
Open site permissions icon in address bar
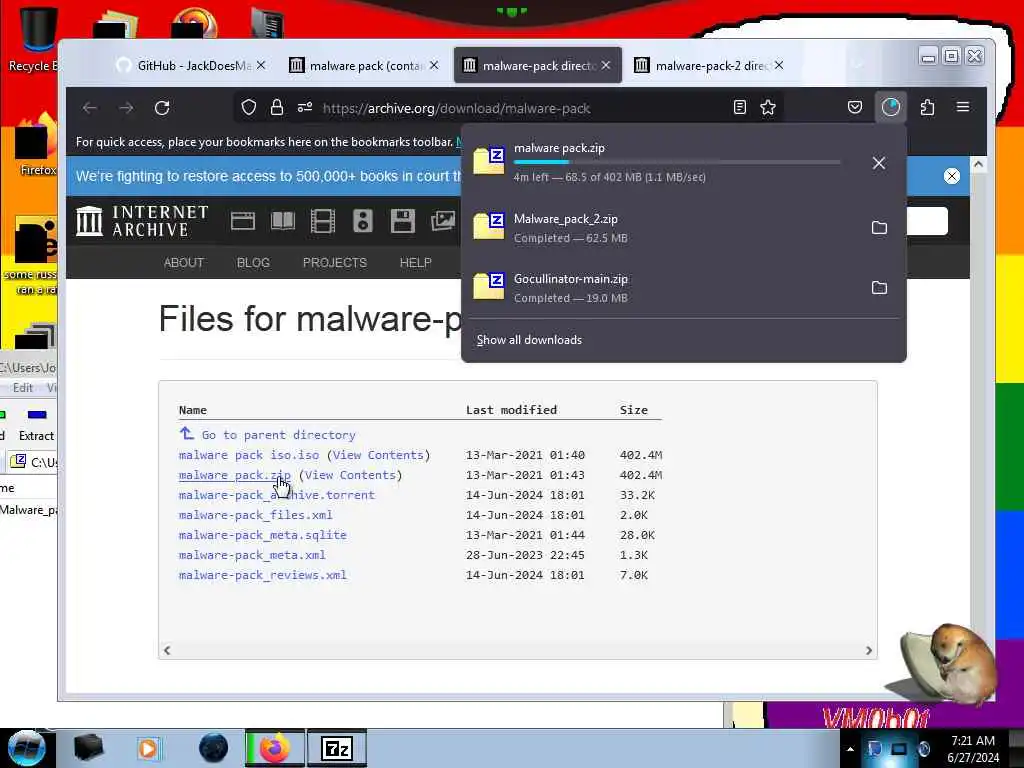(305, 107)
